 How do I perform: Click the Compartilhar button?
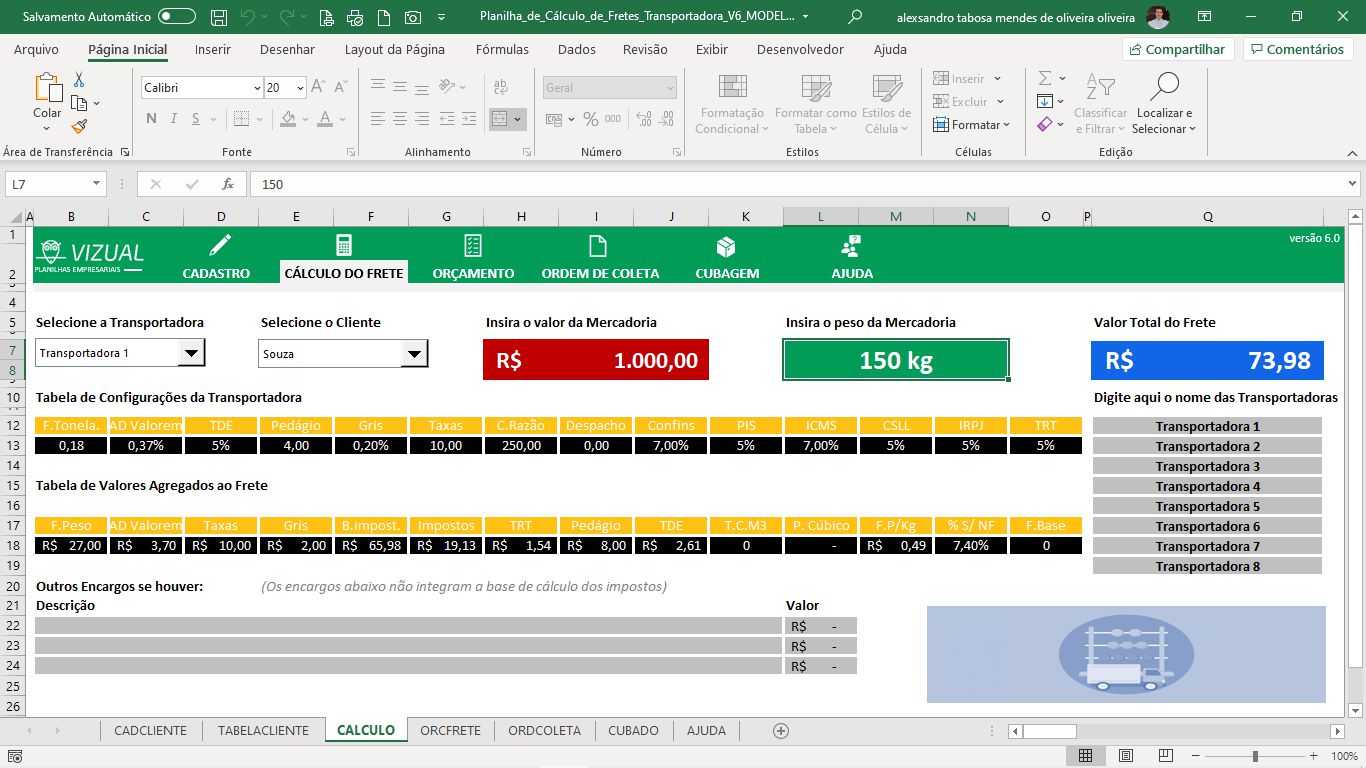pyautogui.click(x=1178, y=49)
